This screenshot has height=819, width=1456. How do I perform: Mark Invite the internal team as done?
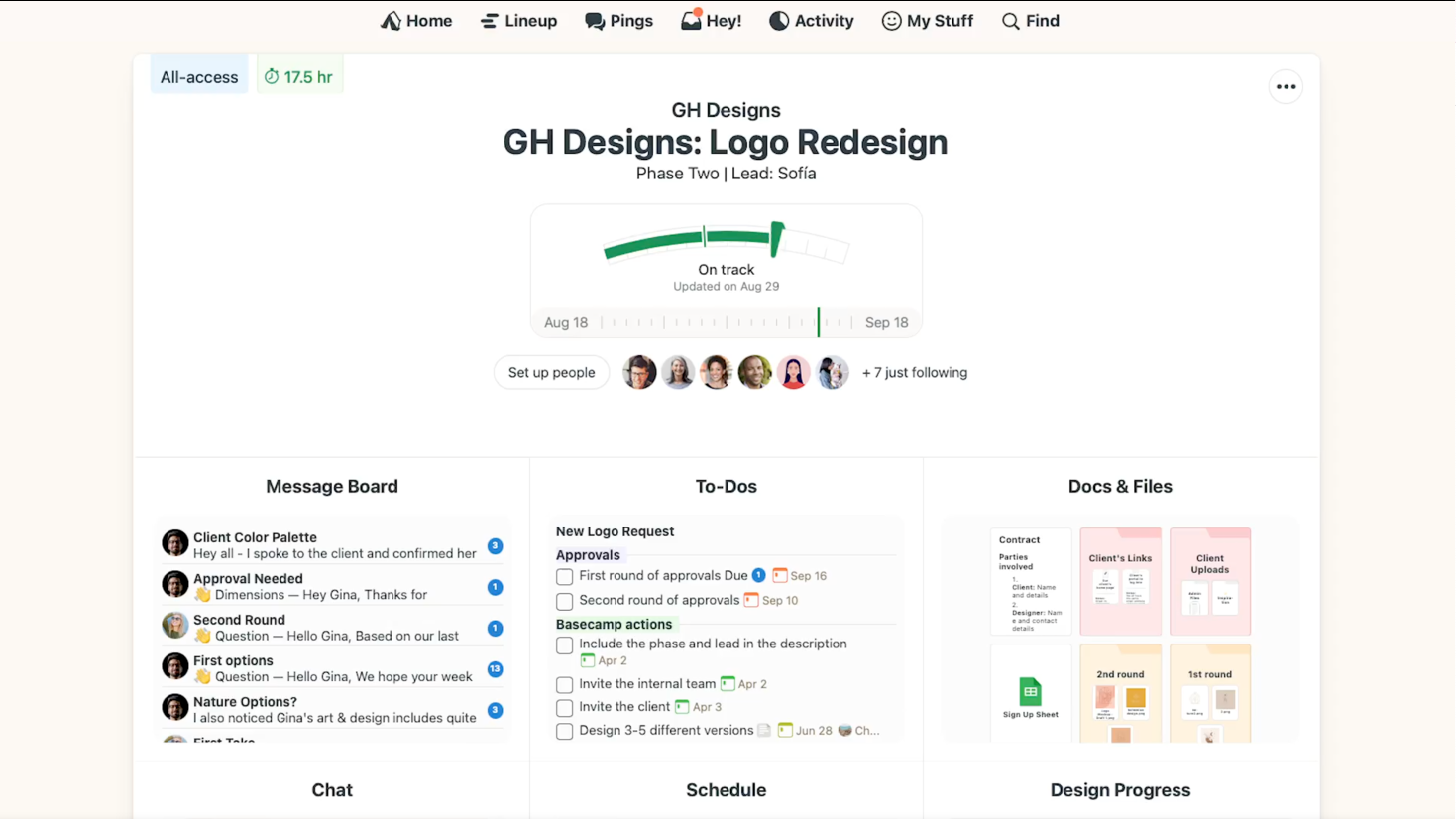click(x=565, y=685)
